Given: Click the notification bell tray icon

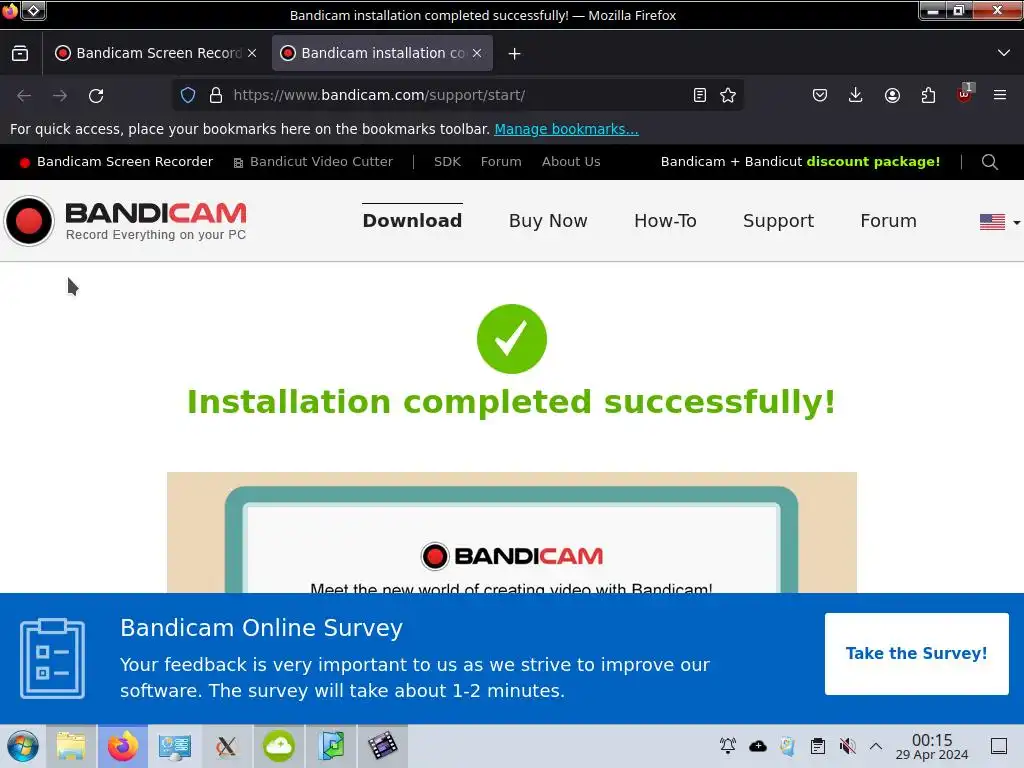Looking at the screenshot, I should [x=728, y=746].
